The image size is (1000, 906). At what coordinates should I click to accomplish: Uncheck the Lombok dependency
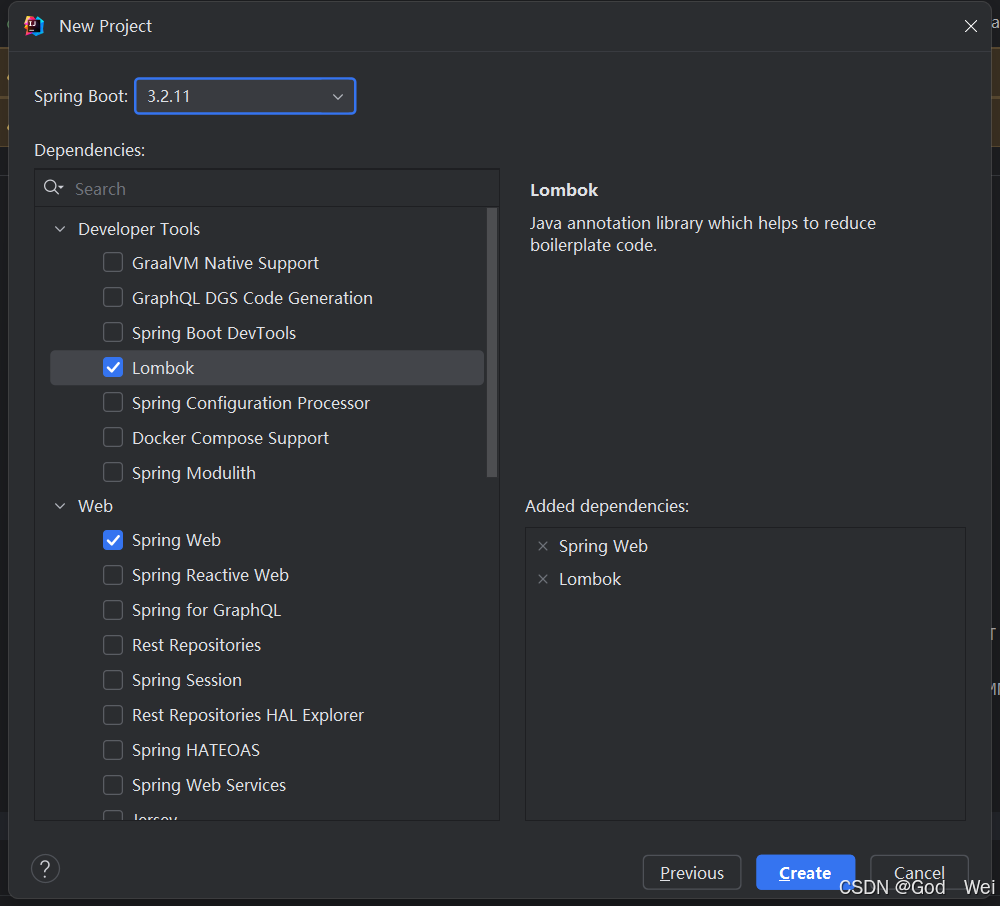point(113,367)
